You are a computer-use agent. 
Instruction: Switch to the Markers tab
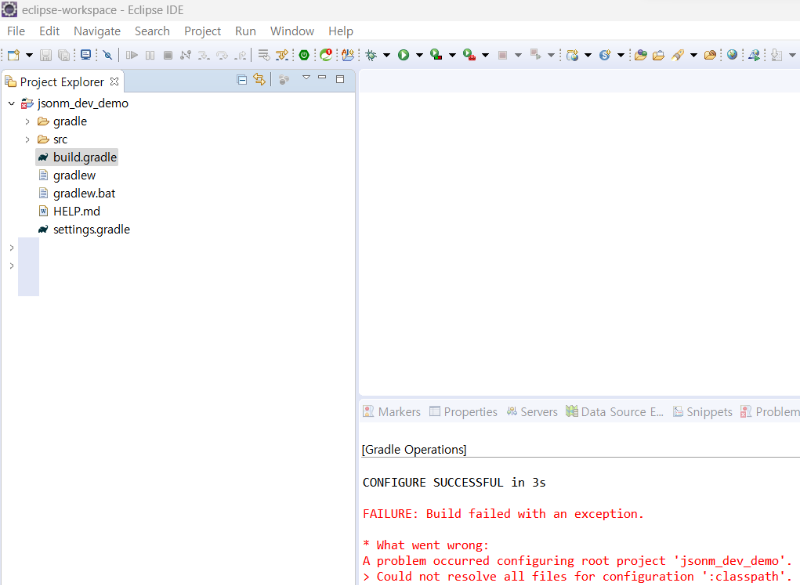click(x=392, y=412)
